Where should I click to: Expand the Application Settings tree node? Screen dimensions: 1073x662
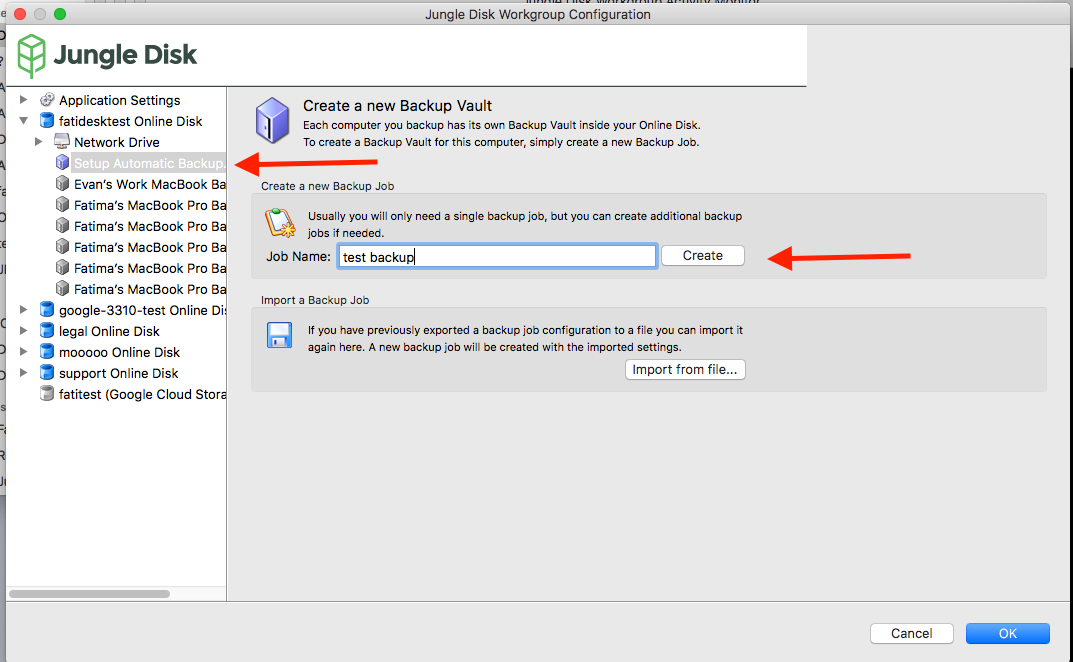23,100
